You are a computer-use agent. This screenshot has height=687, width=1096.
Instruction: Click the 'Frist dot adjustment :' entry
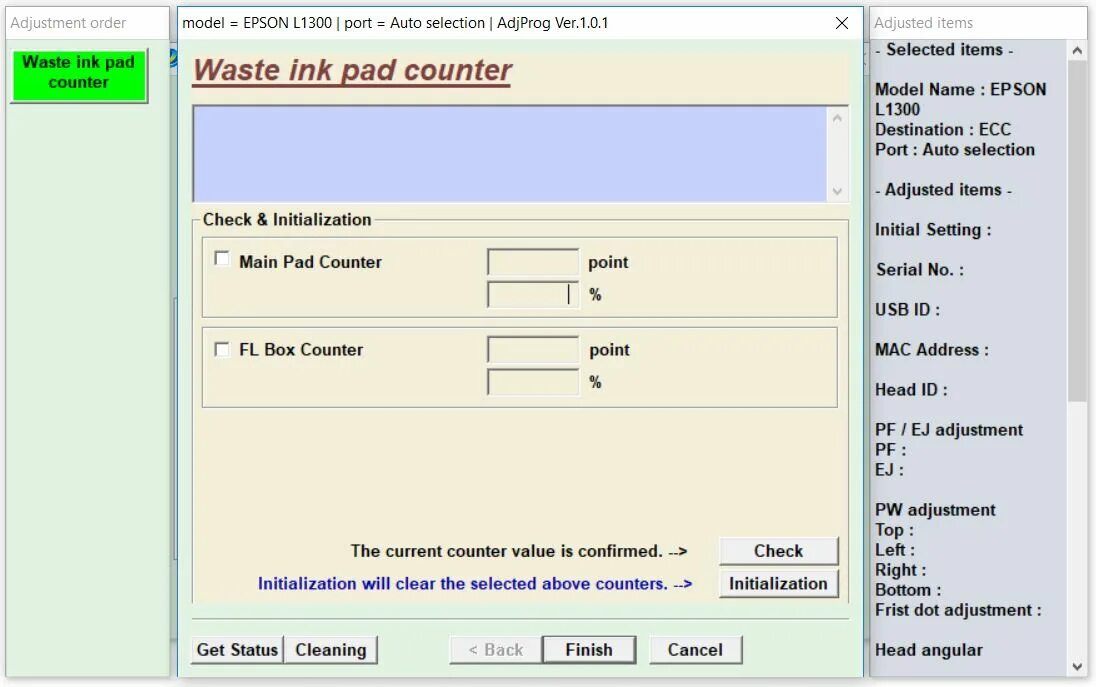point(958,610)
